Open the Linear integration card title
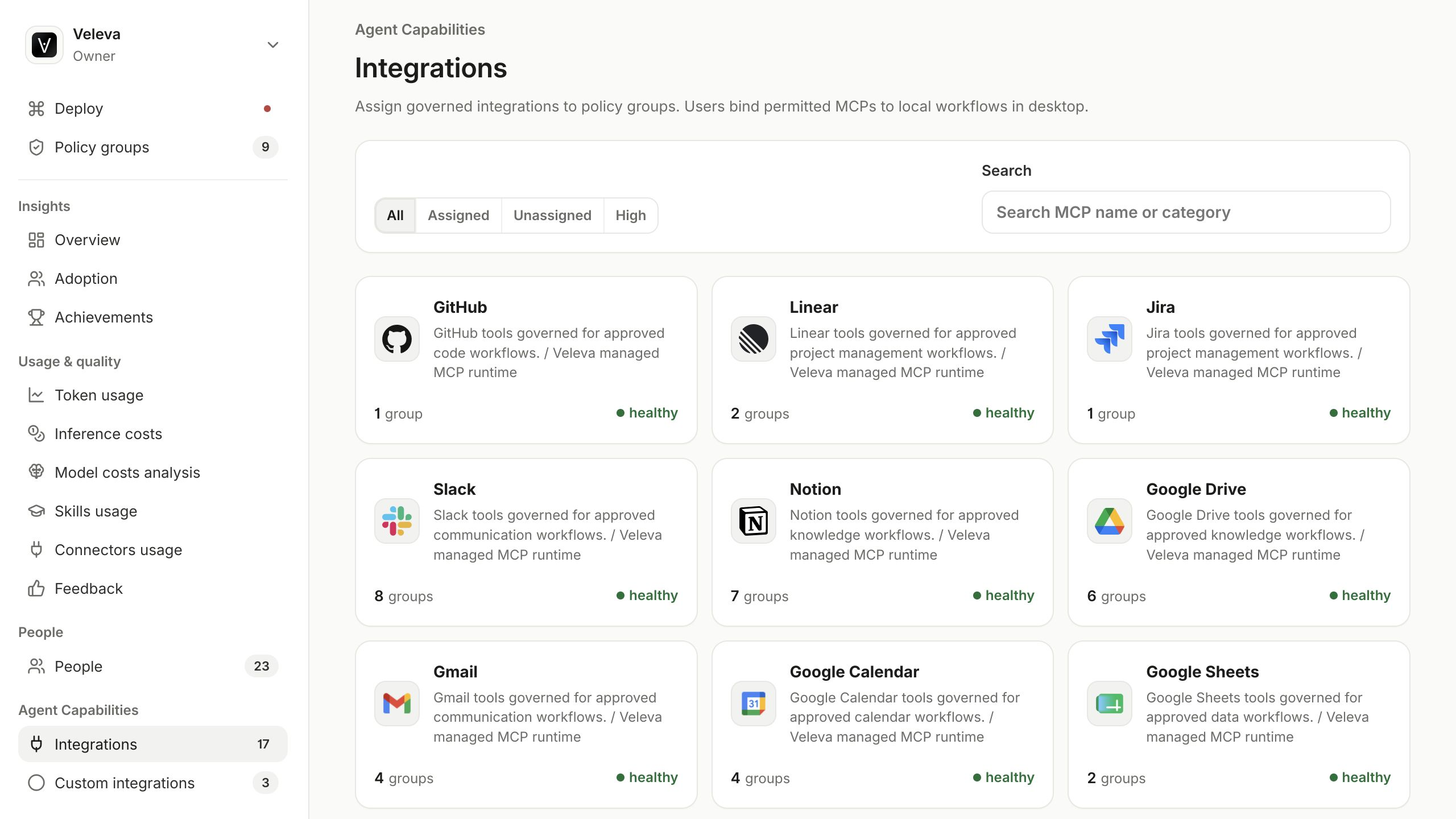The image size is (1456, 819). pos(814,307)
